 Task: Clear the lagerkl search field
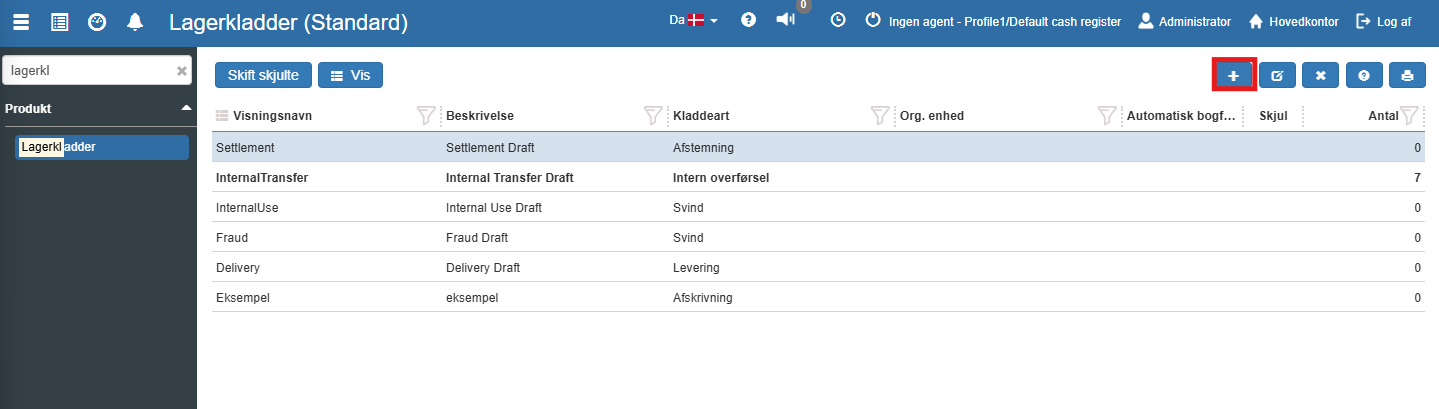pyautogui.click(x=181, y=71)
